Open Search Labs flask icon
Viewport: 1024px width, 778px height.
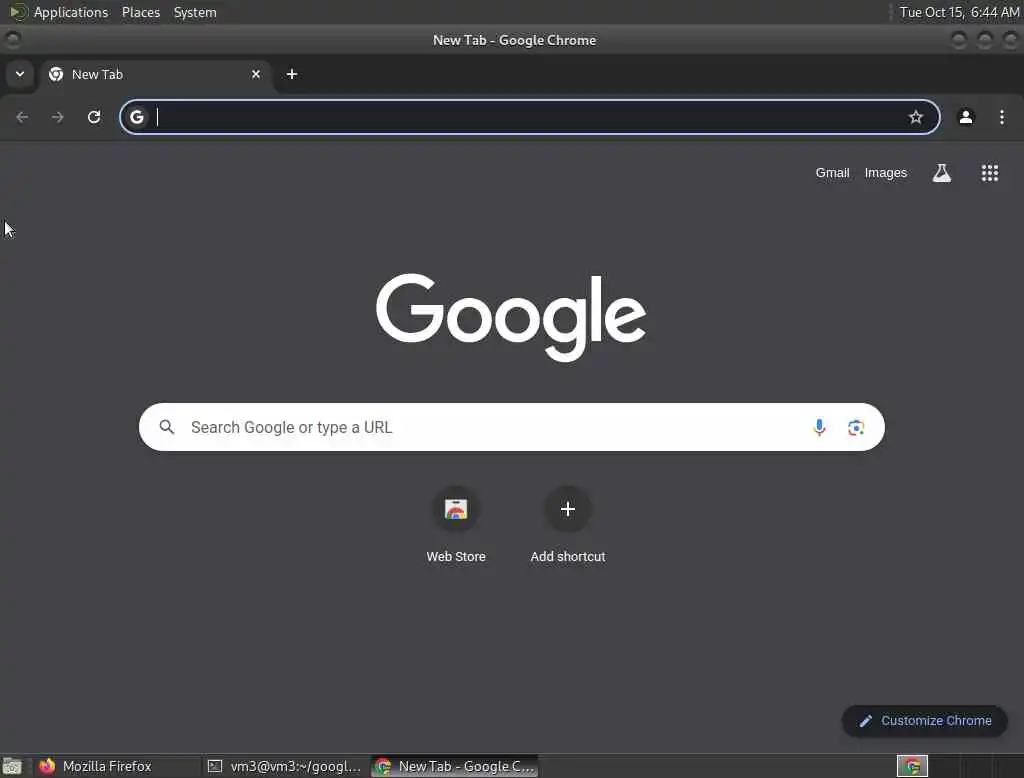tap(942, 173)
